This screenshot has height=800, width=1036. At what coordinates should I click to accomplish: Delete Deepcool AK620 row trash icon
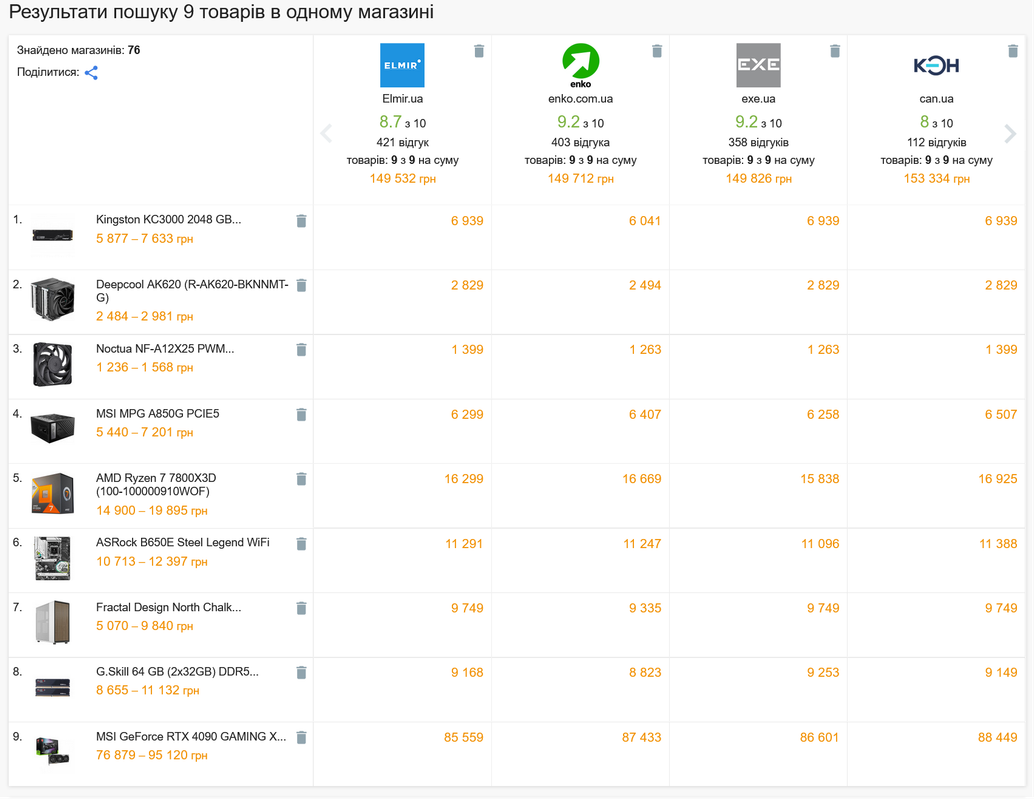pyautogui.click(x=301, y=285)
